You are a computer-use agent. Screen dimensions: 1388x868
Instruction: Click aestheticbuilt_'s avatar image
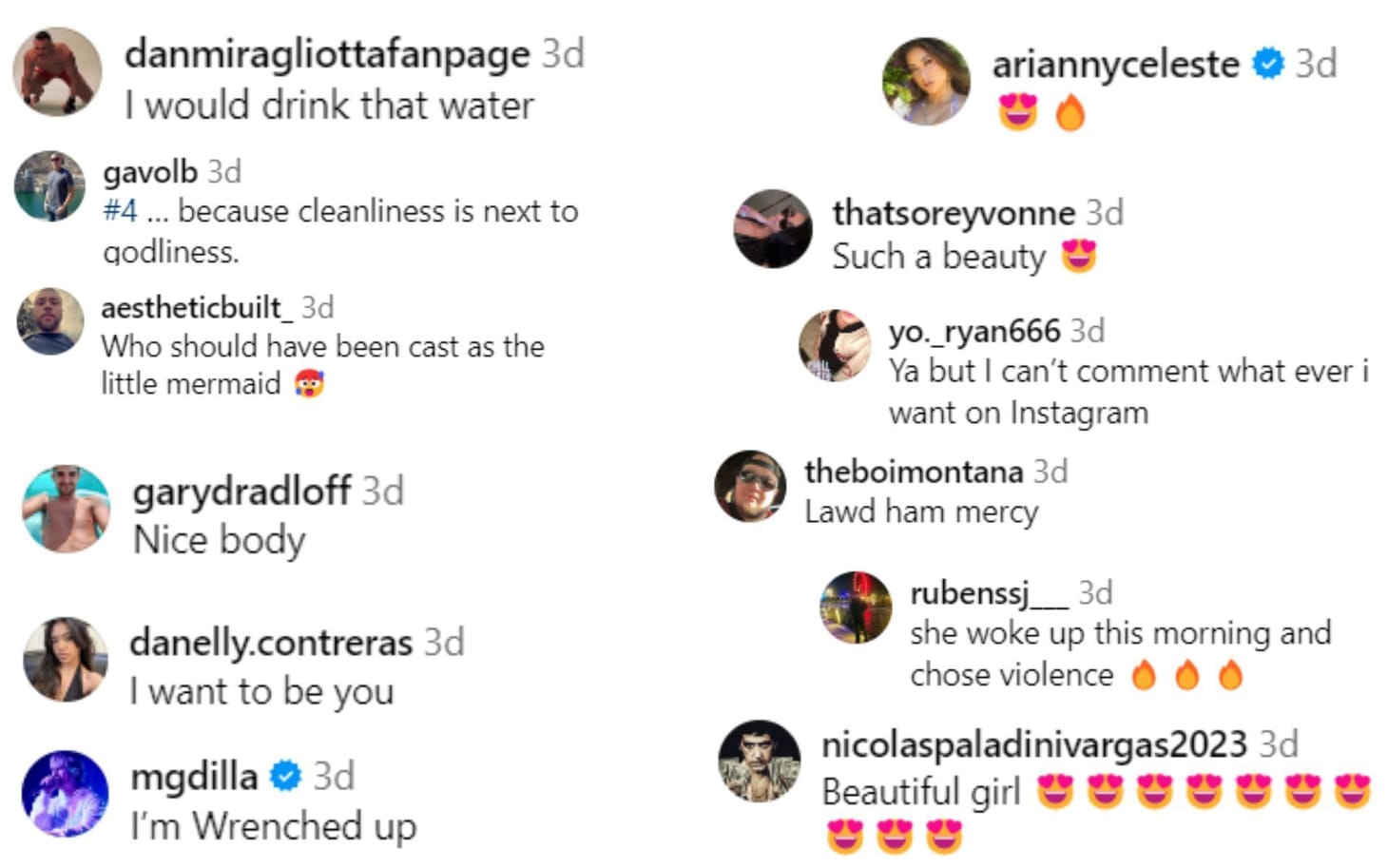[50, 321]
